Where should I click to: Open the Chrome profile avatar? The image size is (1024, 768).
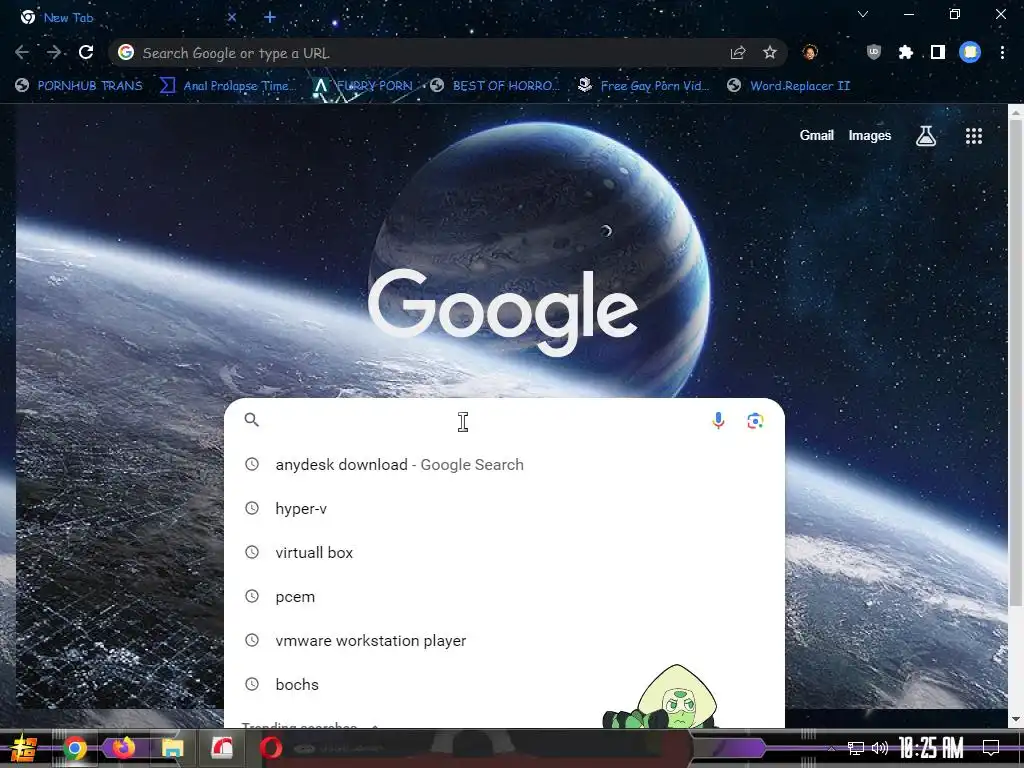pyautogui.click(x=970, y=52)
